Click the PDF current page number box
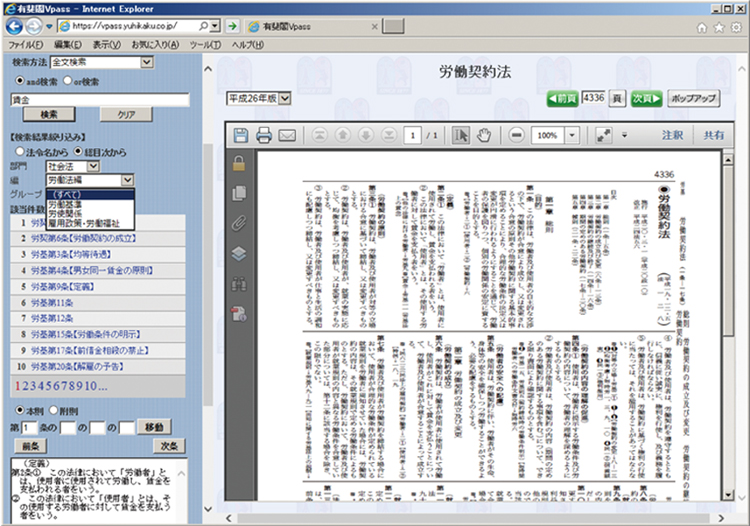This screenshot has height=526, width=750. (x=412, y=135)
